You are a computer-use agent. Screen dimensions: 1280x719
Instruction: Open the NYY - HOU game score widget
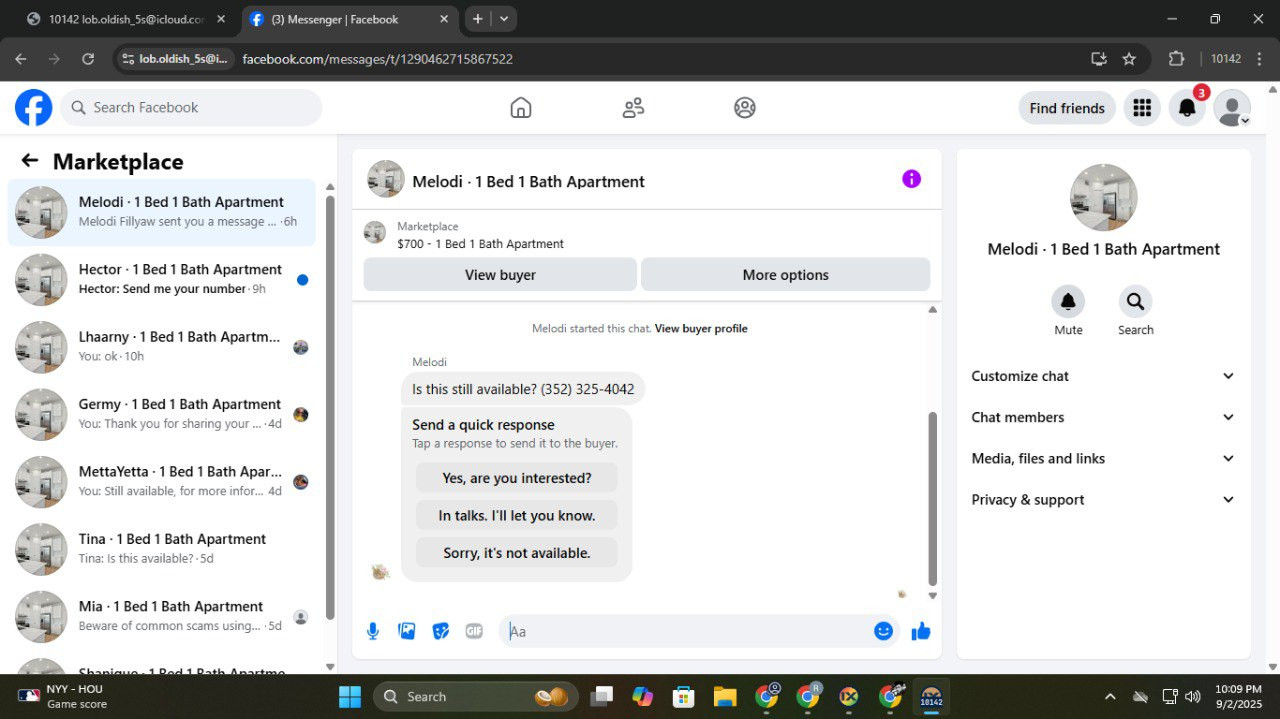pos(62,696)
